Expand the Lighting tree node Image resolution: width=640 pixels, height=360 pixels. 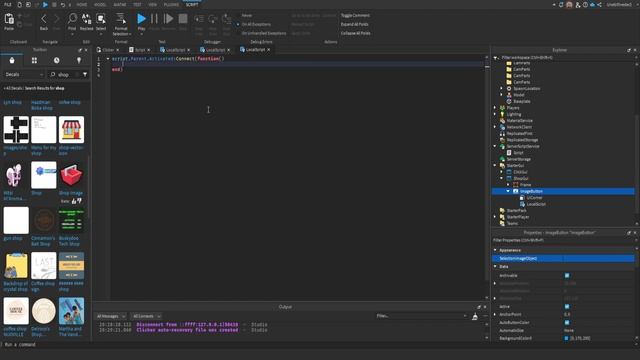495,114
